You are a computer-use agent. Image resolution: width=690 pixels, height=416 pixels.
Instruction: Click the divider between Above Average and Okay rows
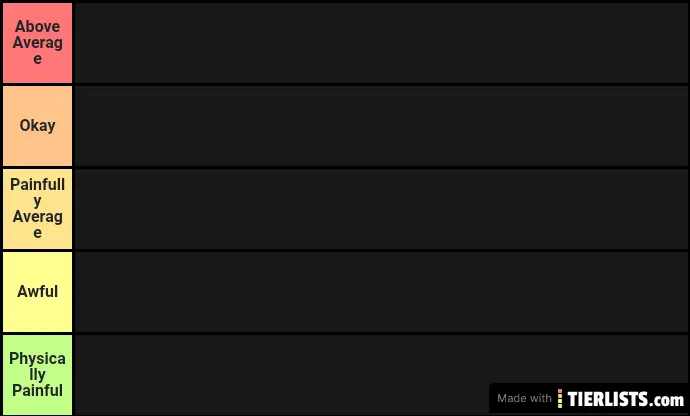380,84
